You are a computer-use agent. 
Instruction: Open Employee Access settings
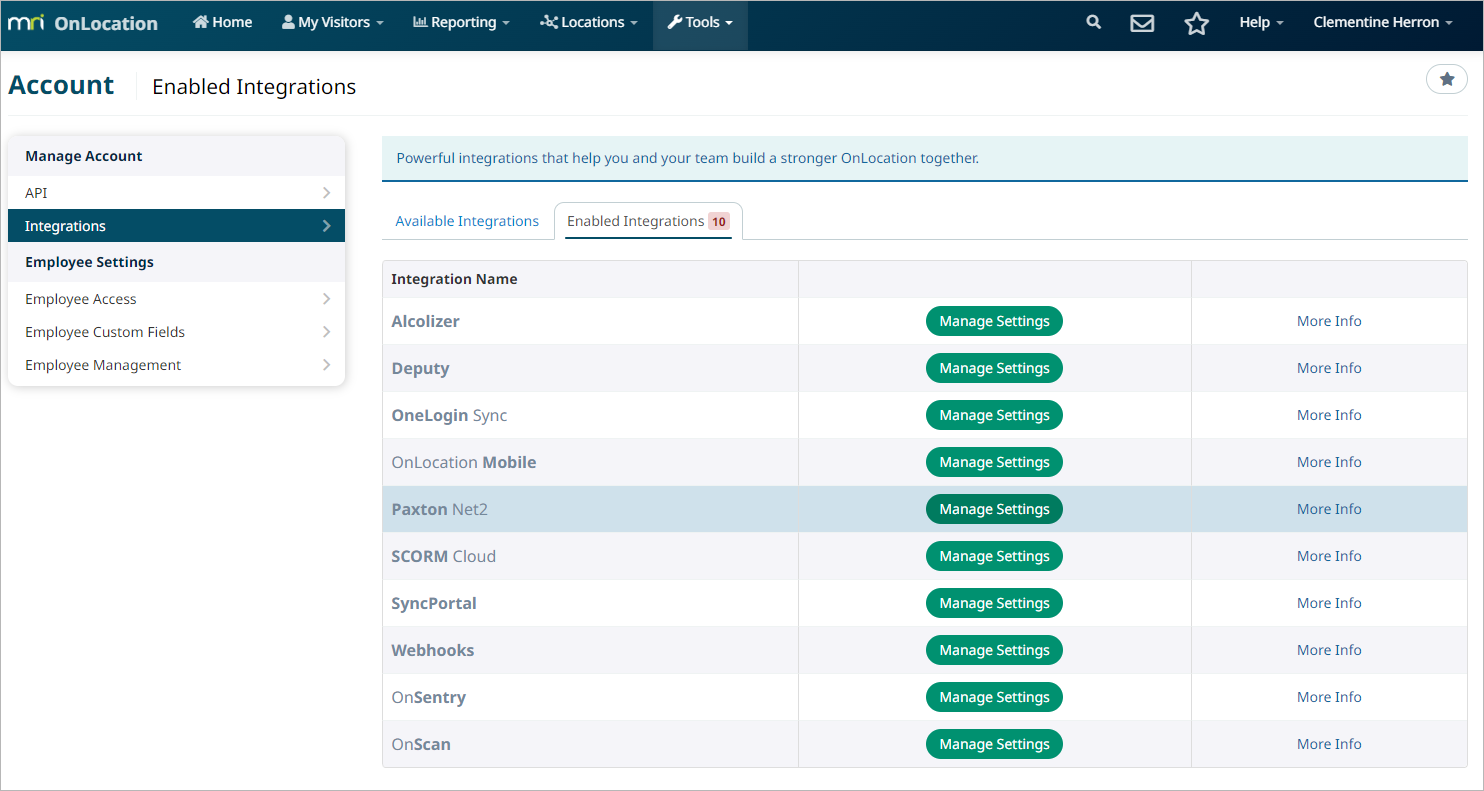coord(176,299)
